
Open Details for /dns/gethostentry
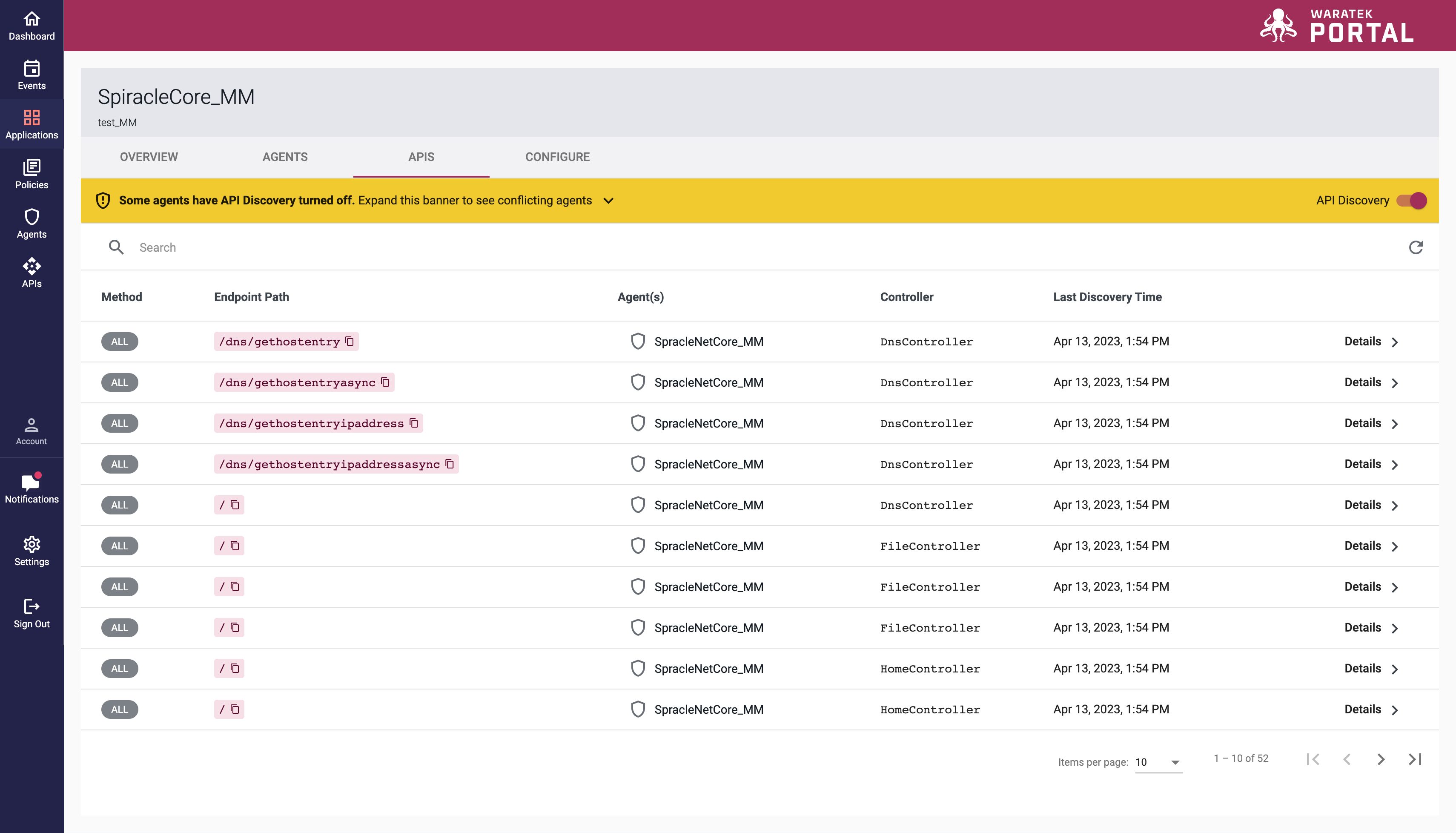tap(1371, 342)
